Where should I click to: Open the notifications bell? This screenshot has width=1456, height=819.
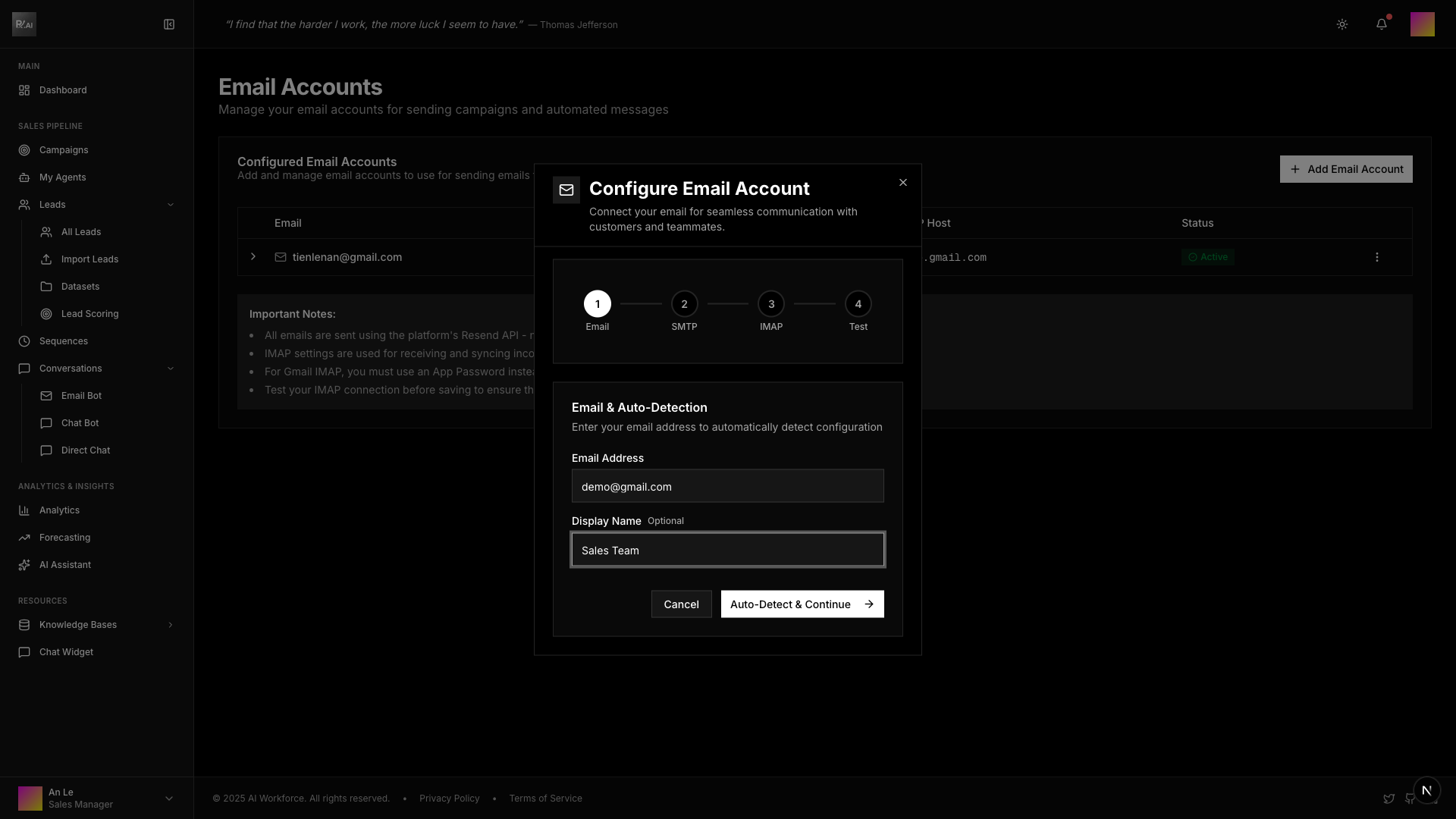[x=1382, y=24]
